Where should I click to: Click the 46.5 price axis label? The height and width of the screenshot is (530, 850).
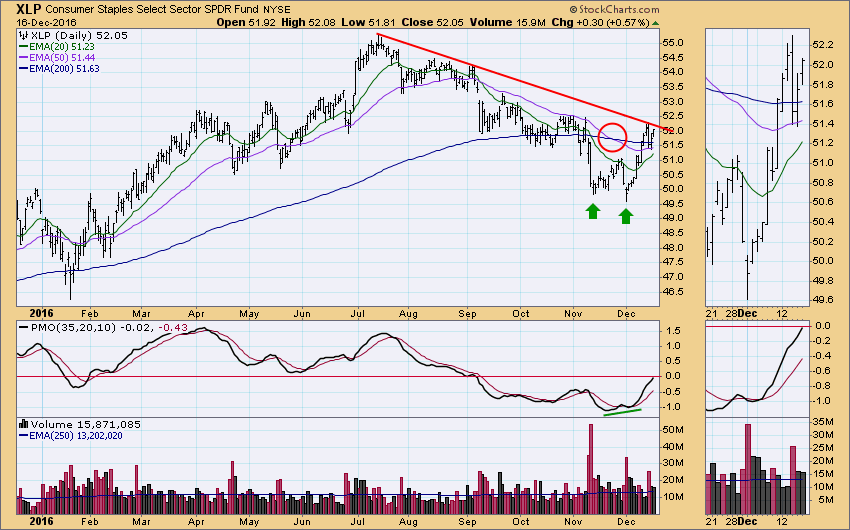point(675,292)
